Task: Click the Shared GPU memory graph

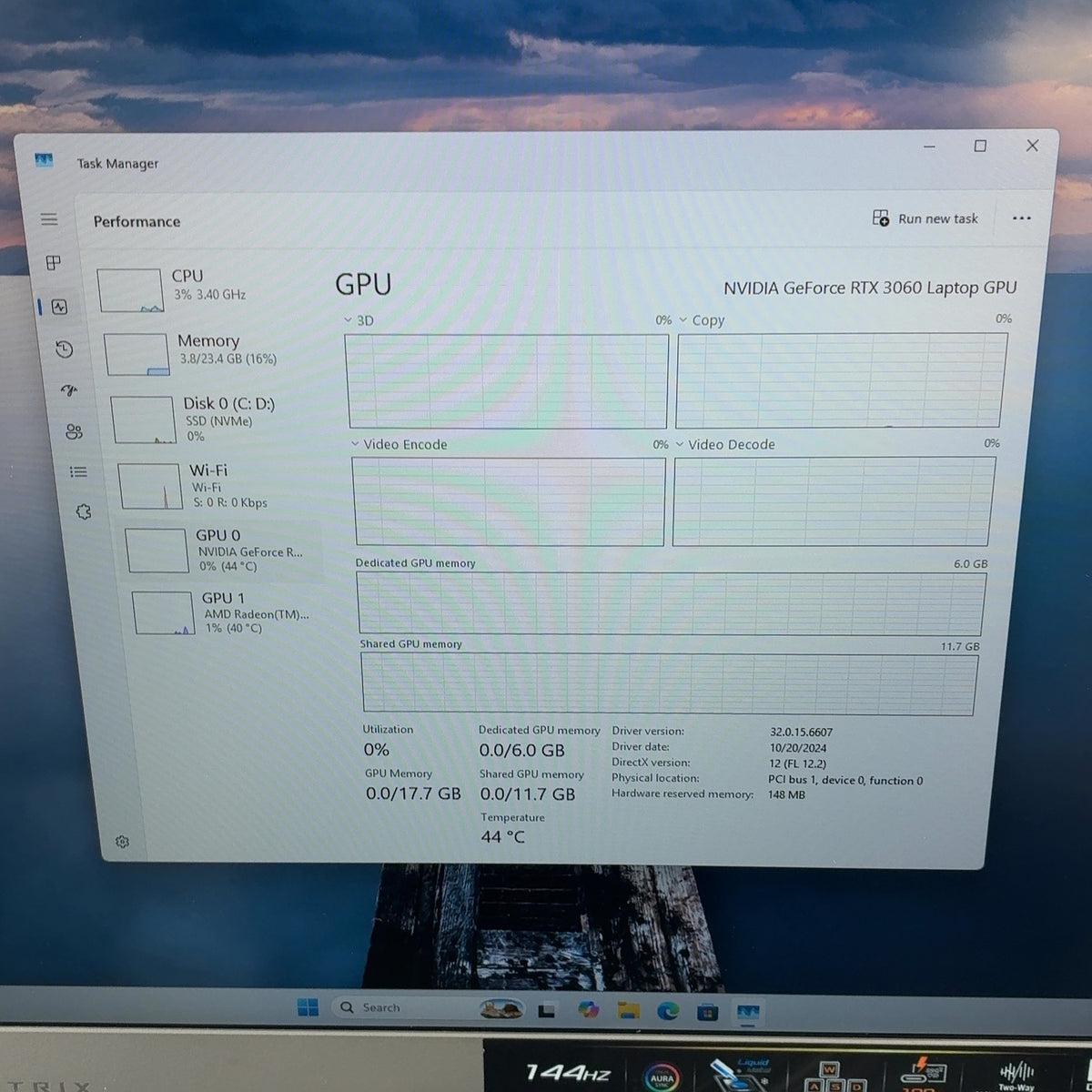Action: (670, 683)
